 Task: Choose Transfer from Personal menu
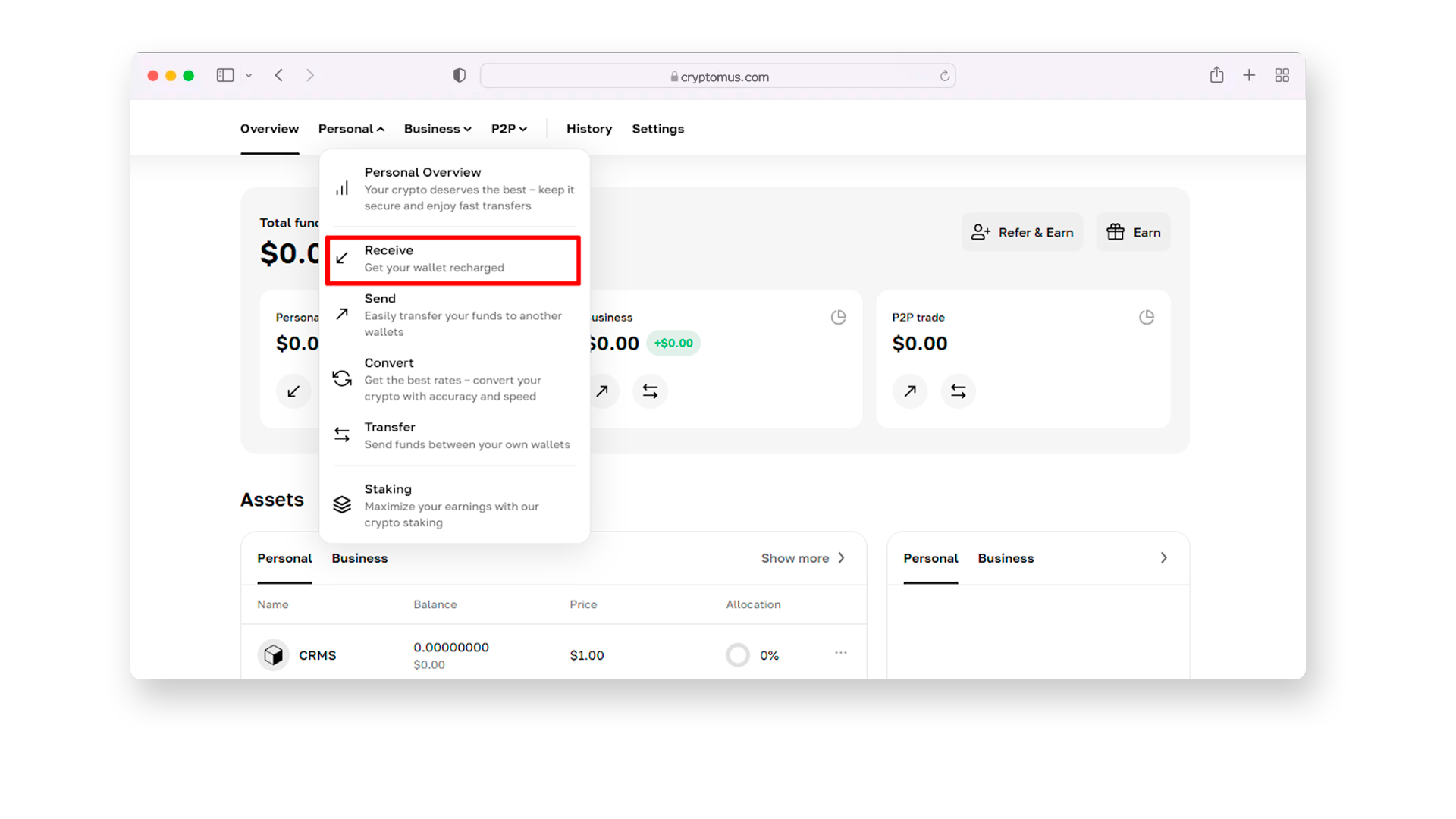[x=453, y=435]
